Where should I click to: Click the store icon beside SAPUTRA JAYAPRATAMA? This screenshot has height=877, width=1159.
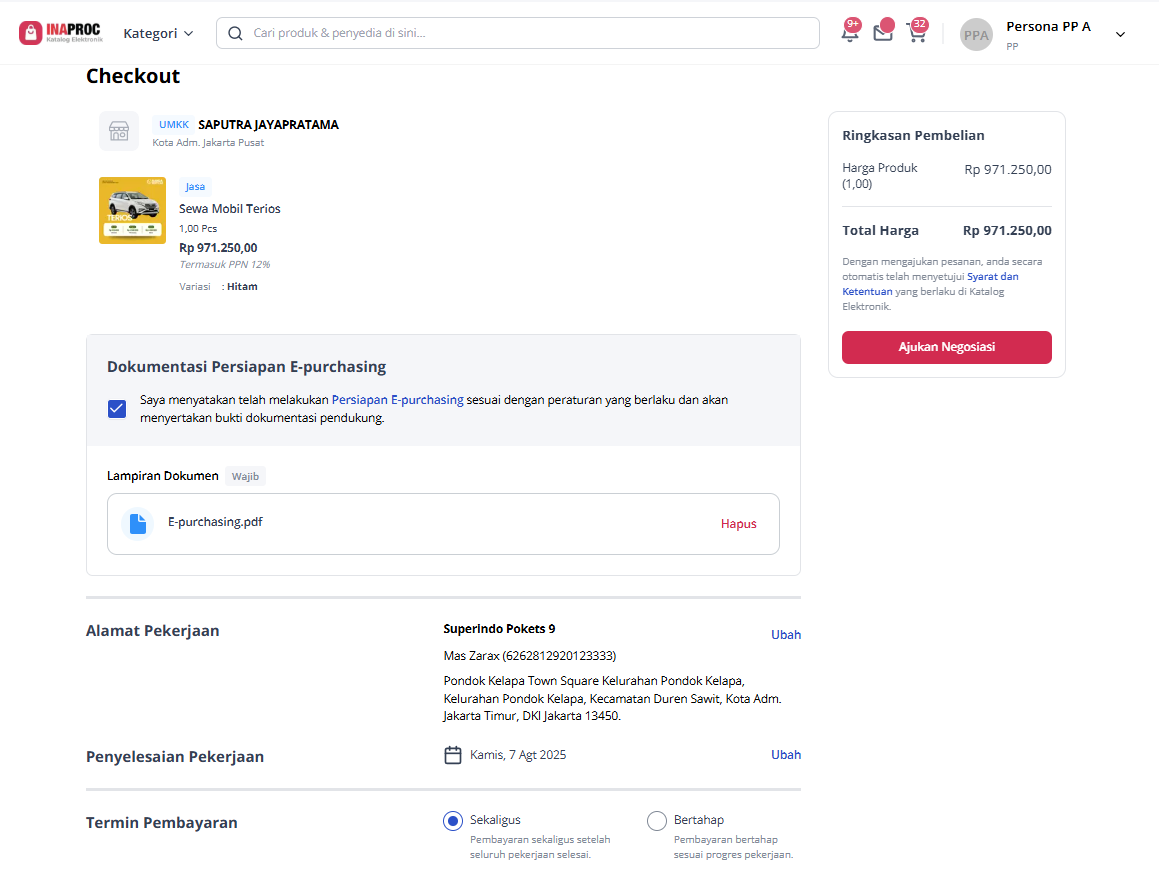pos(119,131)
